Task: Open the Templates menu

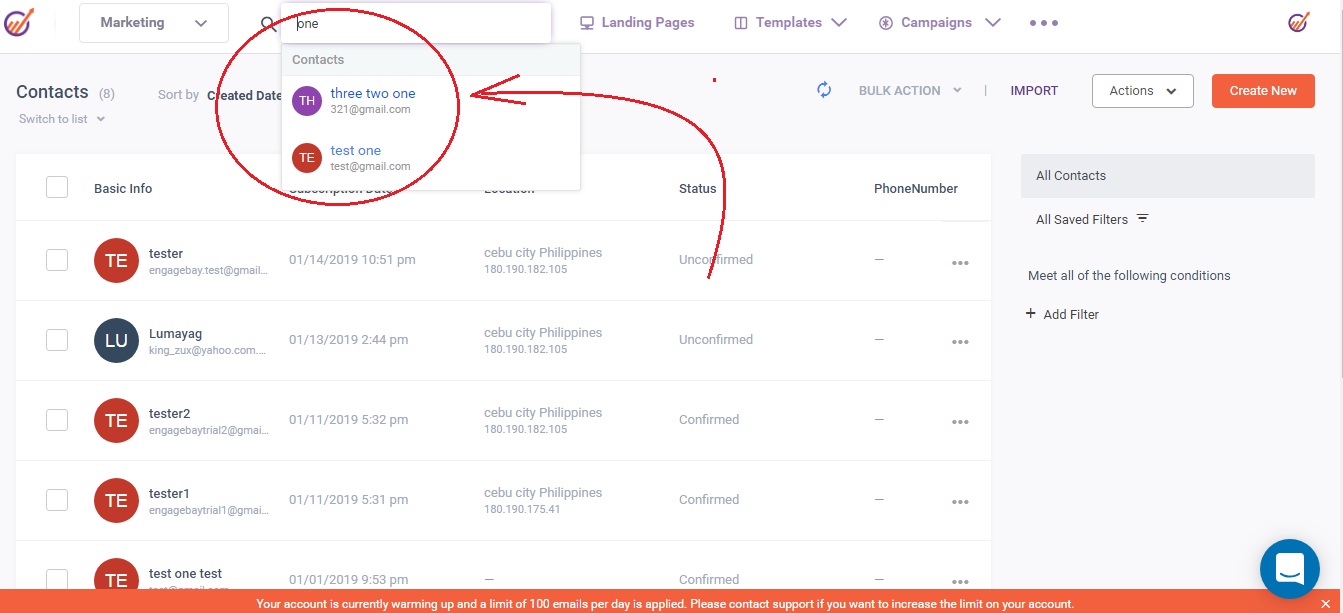Action: coord(790,23)
